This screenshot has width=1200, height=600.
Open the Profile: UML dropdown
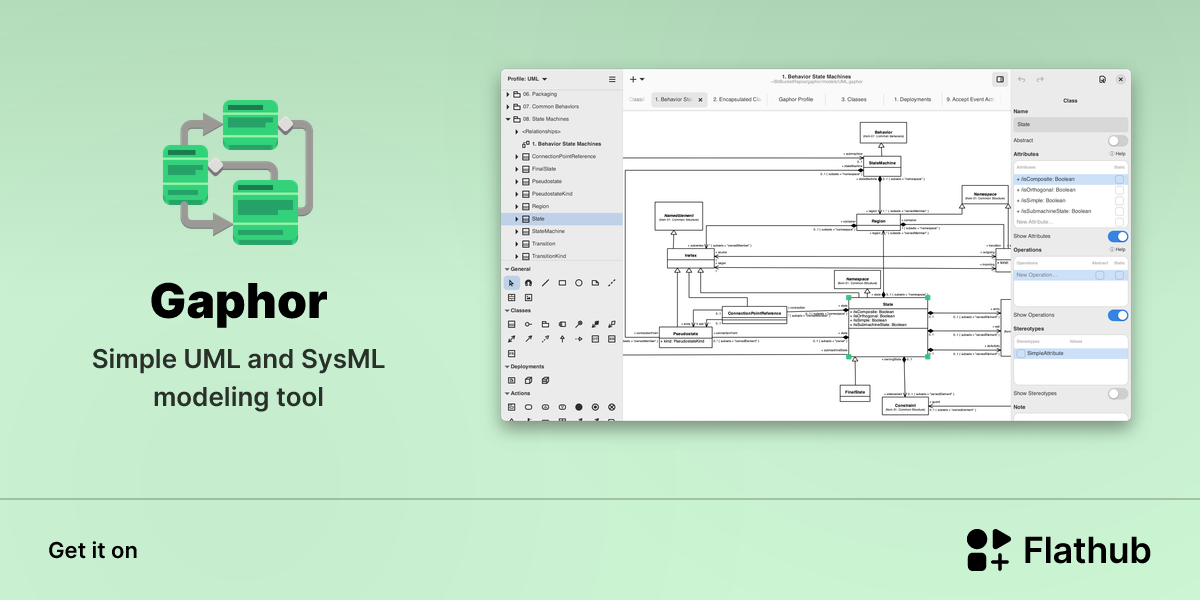527,79
